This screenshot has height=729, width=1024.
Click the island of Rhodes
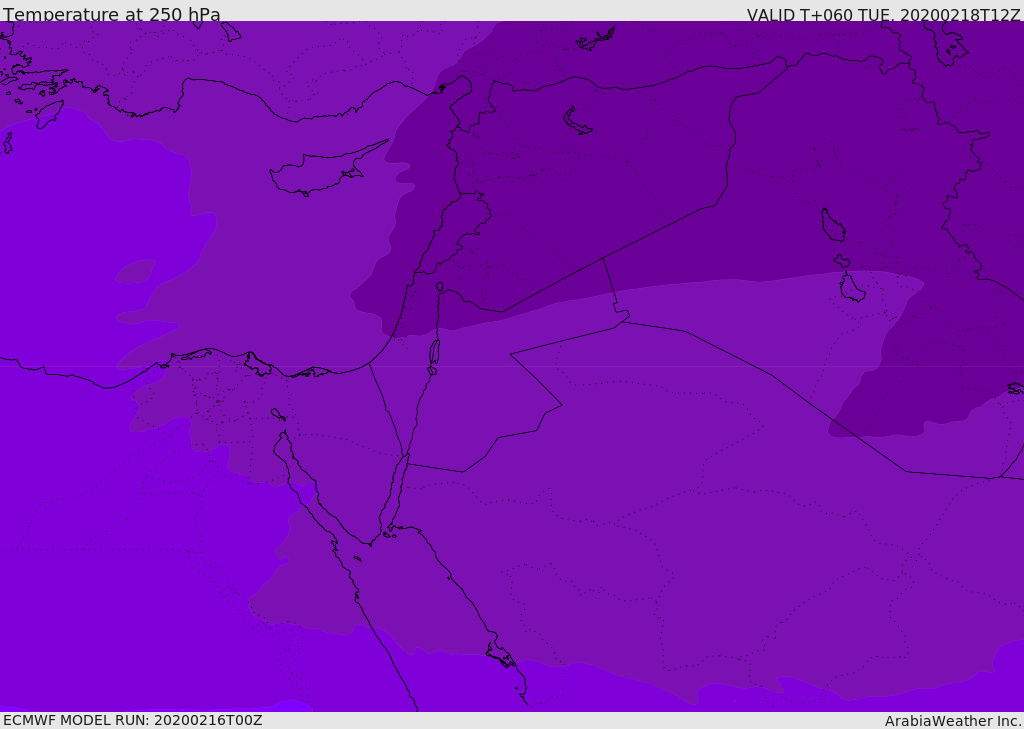48,114
